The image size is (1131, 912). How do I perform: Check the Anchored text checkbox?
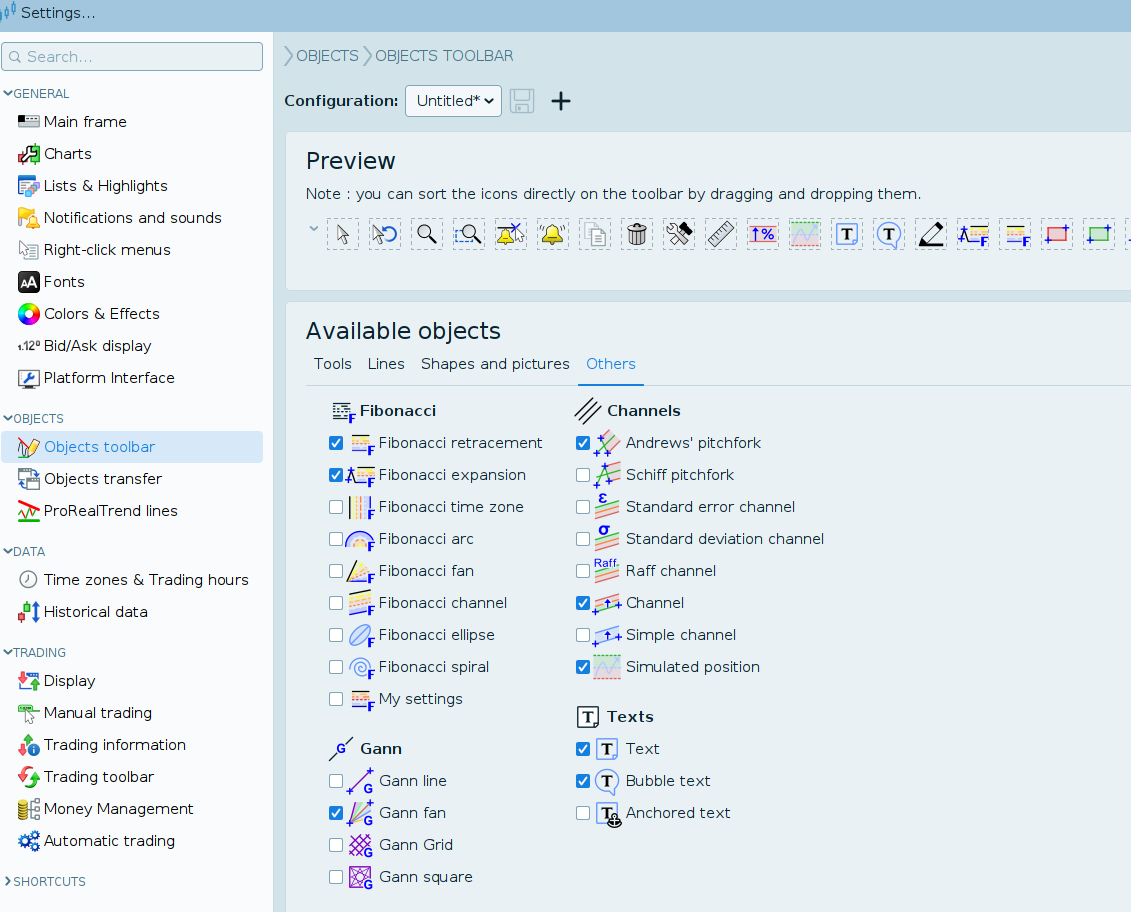(583, 813)
